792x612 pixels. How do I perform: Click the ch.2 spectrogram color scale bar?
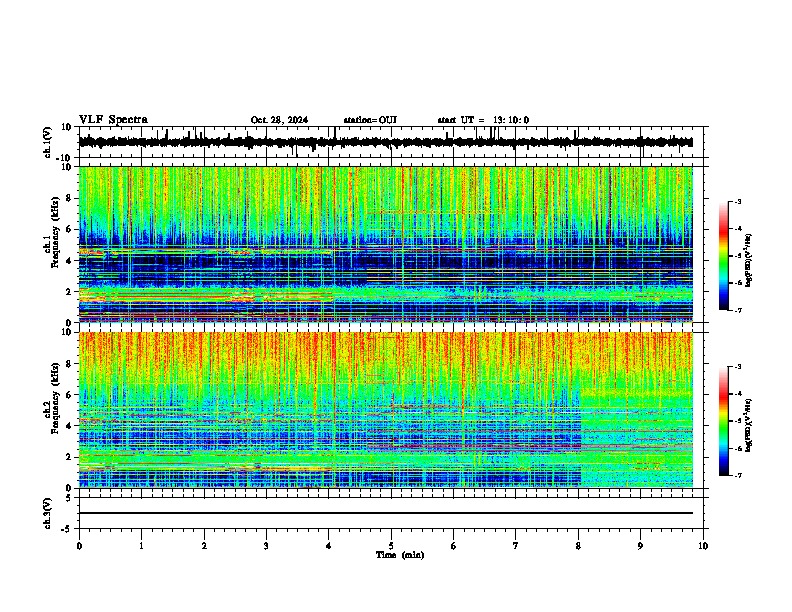pyautogui.click(x=724, y=421)
